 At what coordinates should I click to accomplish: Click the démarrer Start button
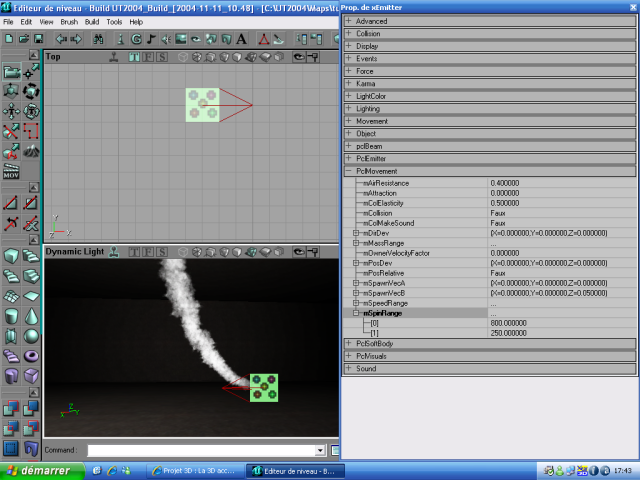(38, 470)
